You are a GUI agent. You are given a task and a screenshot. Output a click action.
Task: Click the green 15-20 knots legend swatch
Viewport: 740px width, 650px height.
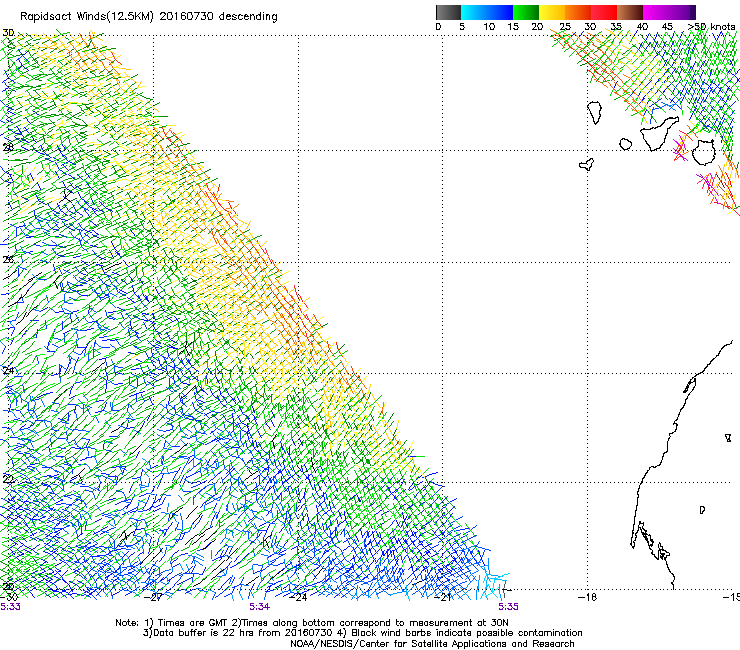click(526, 12)
